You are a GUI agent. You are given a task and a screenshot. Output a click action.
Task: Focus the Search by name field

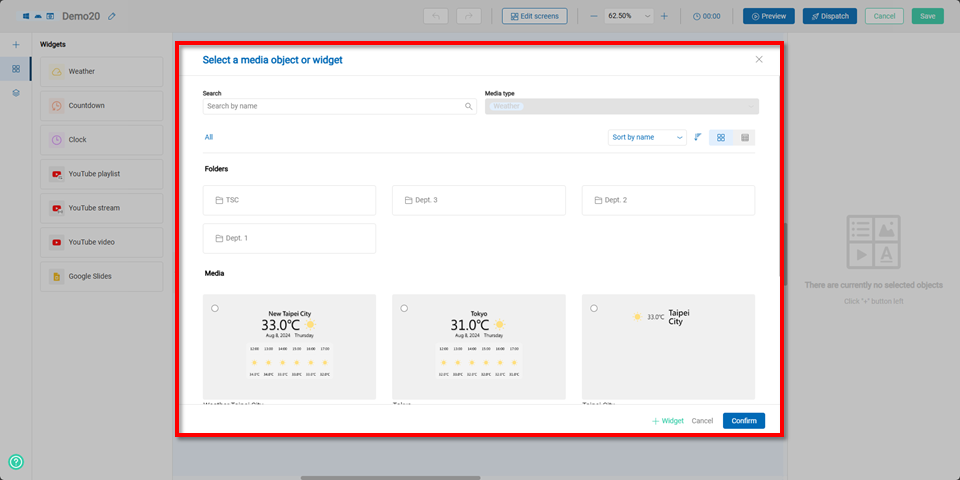point(332,106)
